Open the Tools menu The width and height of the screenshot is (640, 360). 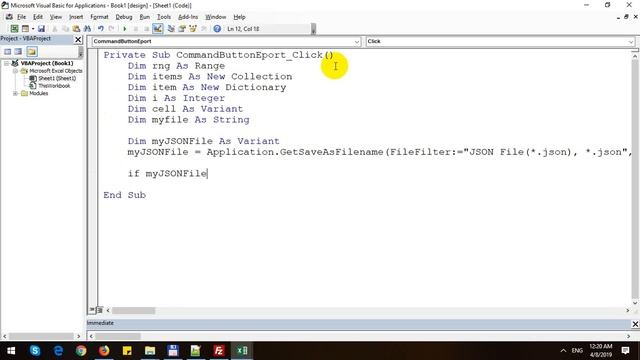point(164,17)
